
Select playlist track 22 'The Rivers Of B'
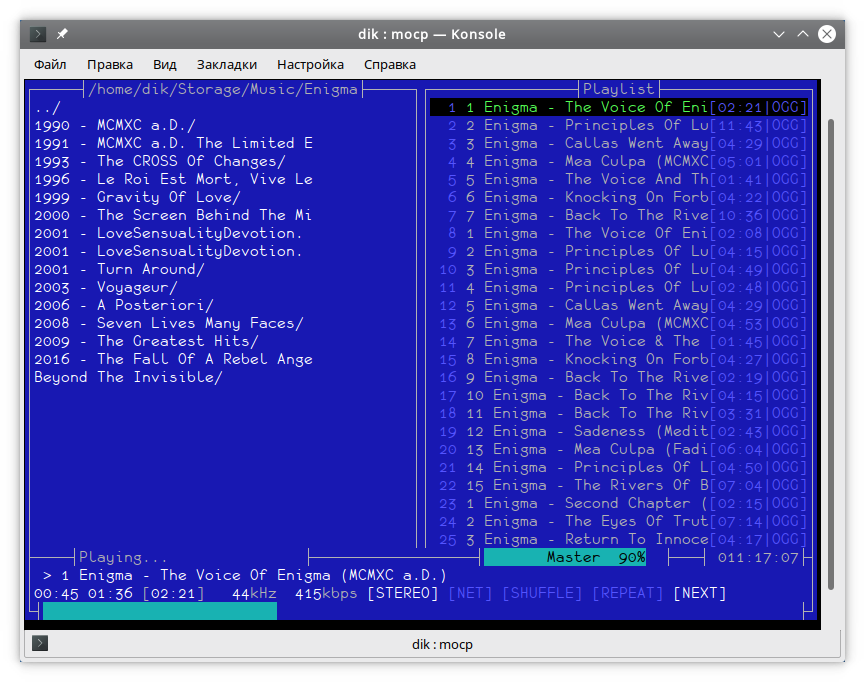618,486
